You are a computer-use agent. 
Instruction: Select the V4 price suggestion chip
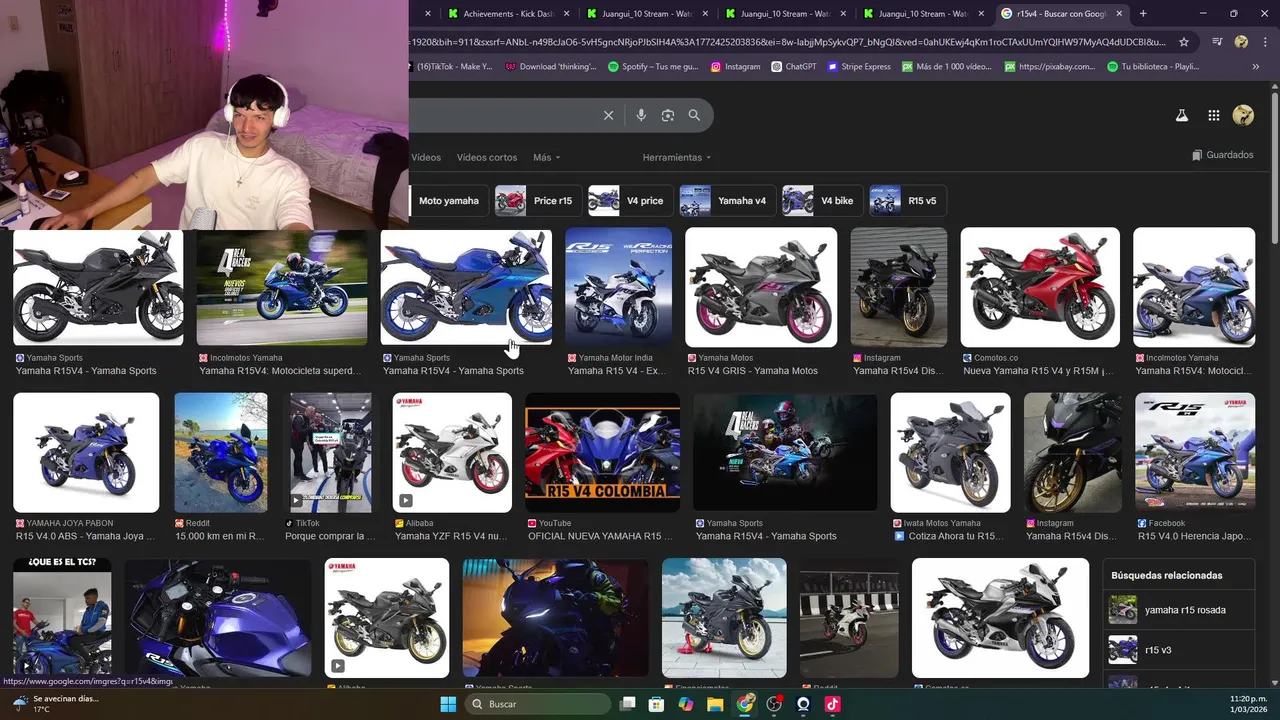click(631, 201)
